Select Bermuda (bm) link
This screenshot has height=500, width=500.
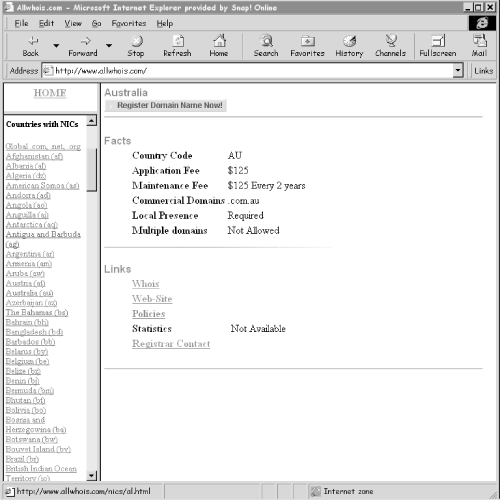click(x=30, y=390)
